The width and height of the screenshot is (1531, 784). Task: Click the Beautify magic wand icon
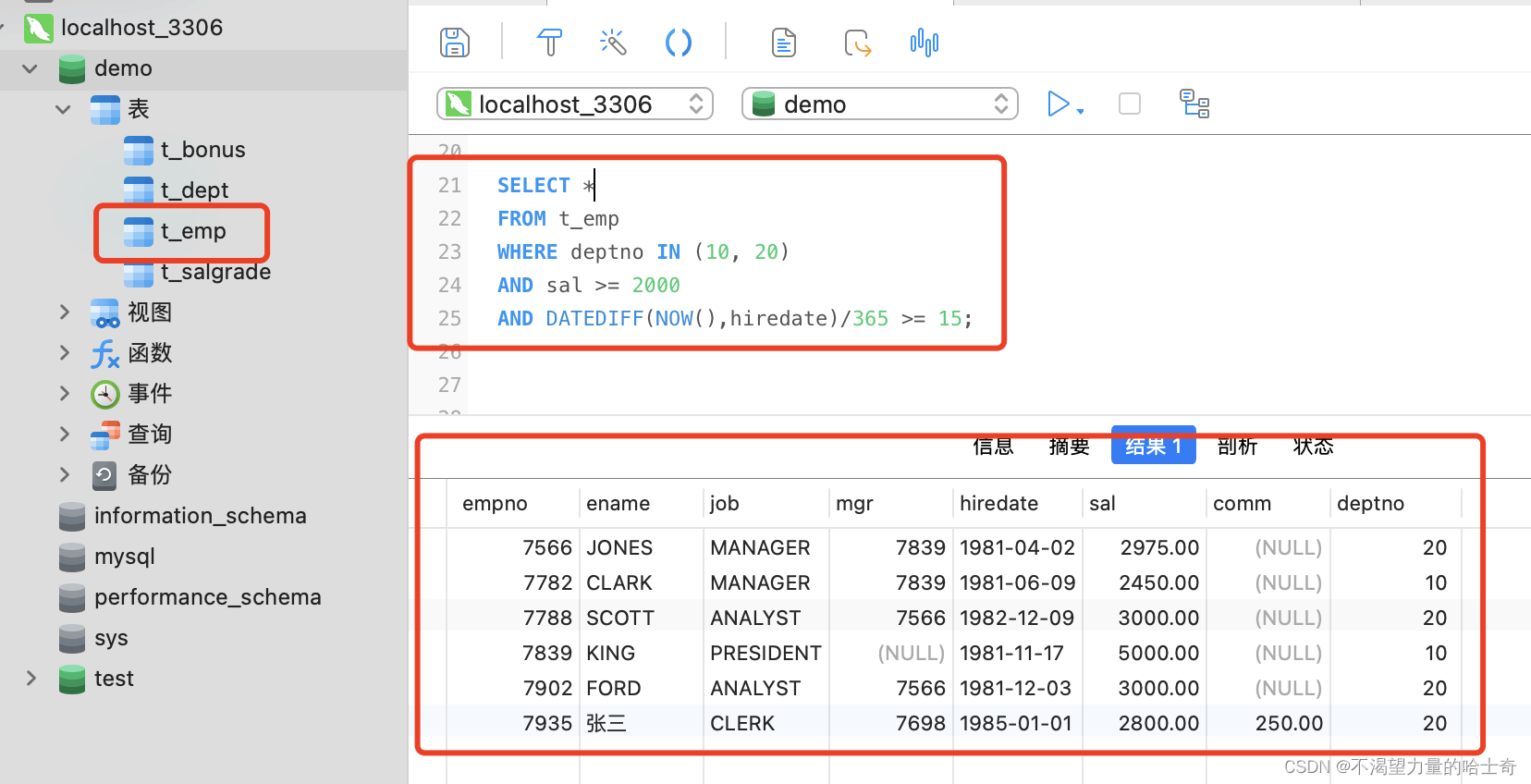(613, 43)
